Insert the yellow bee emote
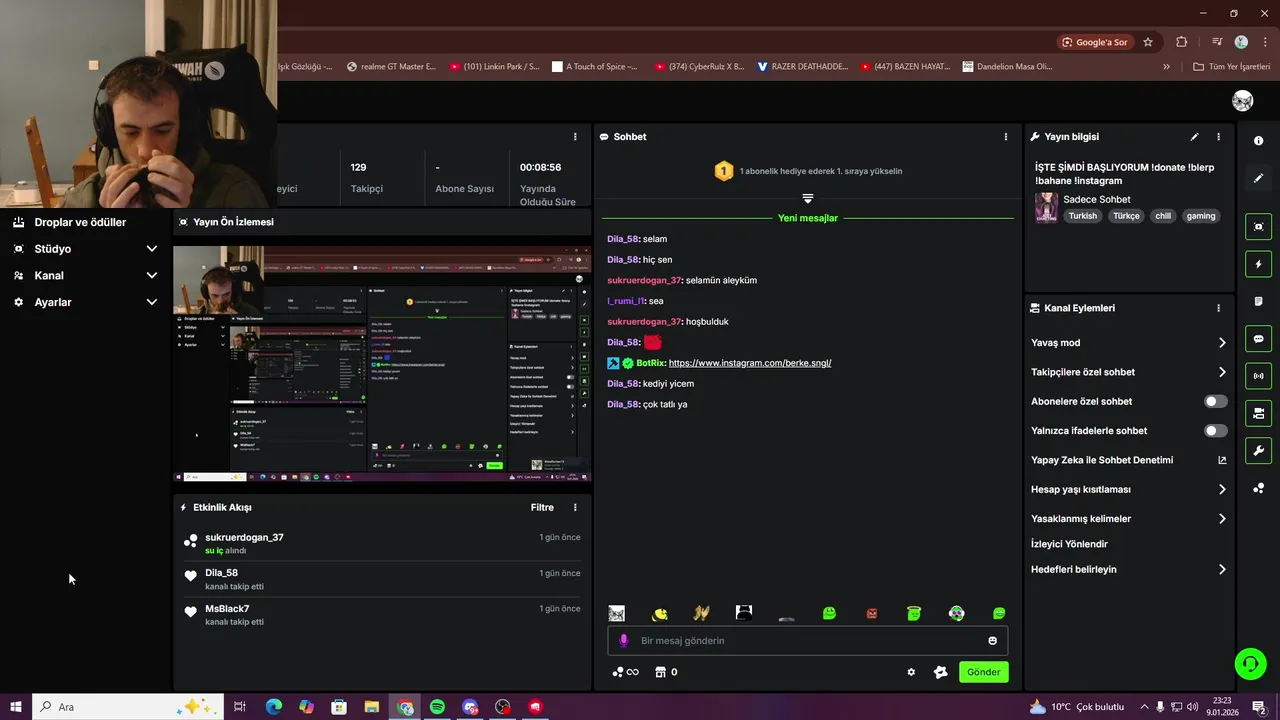The image size is (1280, 720). (660, 613)
